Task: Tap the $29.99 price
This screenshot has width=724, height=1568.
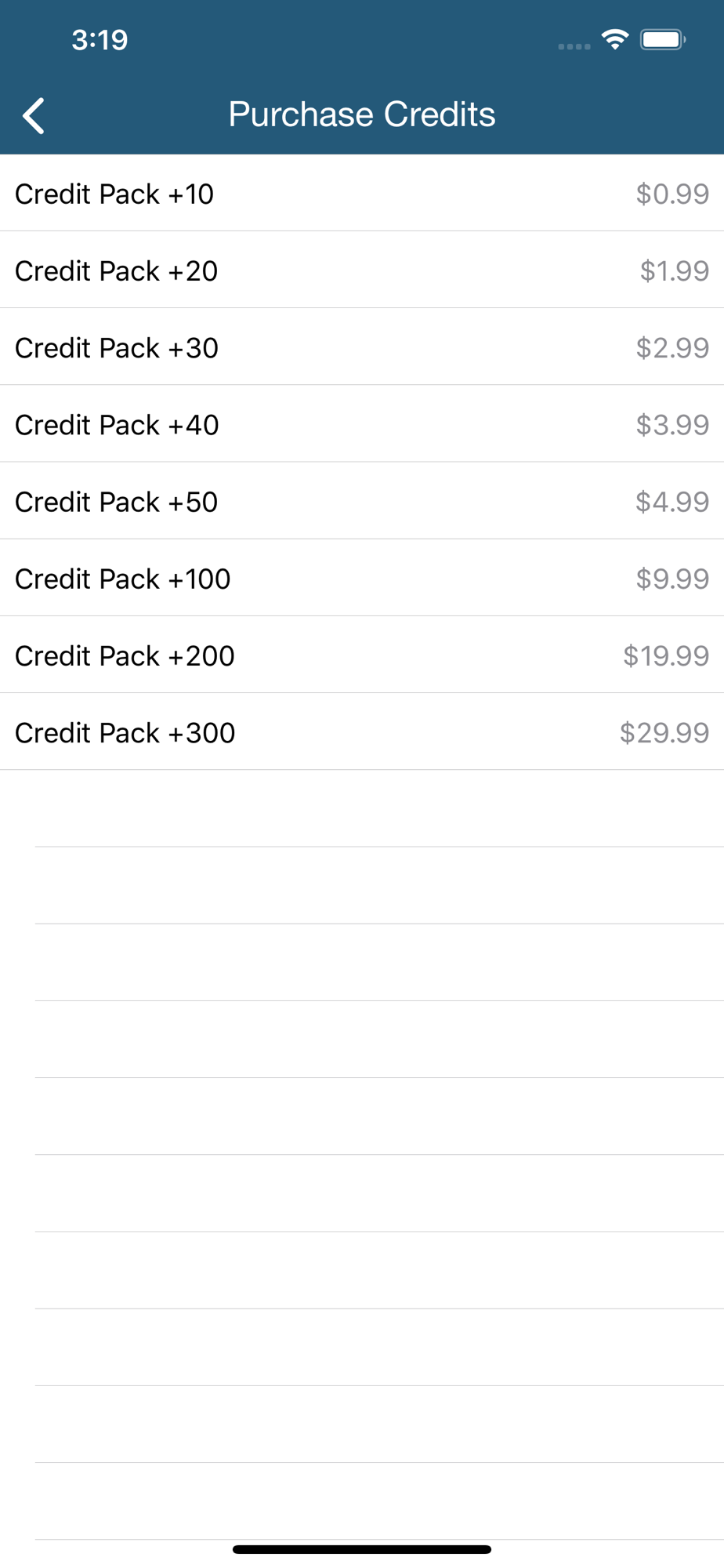Action: coord(664,732)
